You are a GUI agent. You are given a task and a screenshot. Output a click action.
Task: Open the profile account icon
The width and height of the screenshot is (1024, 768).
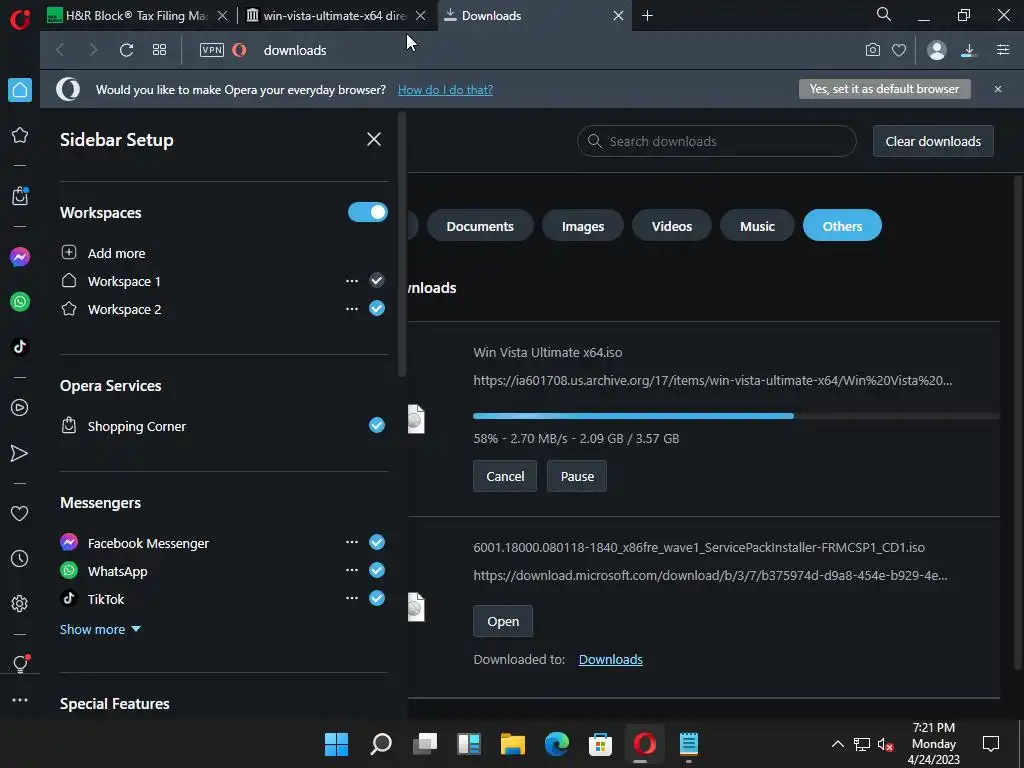(936, 50)
